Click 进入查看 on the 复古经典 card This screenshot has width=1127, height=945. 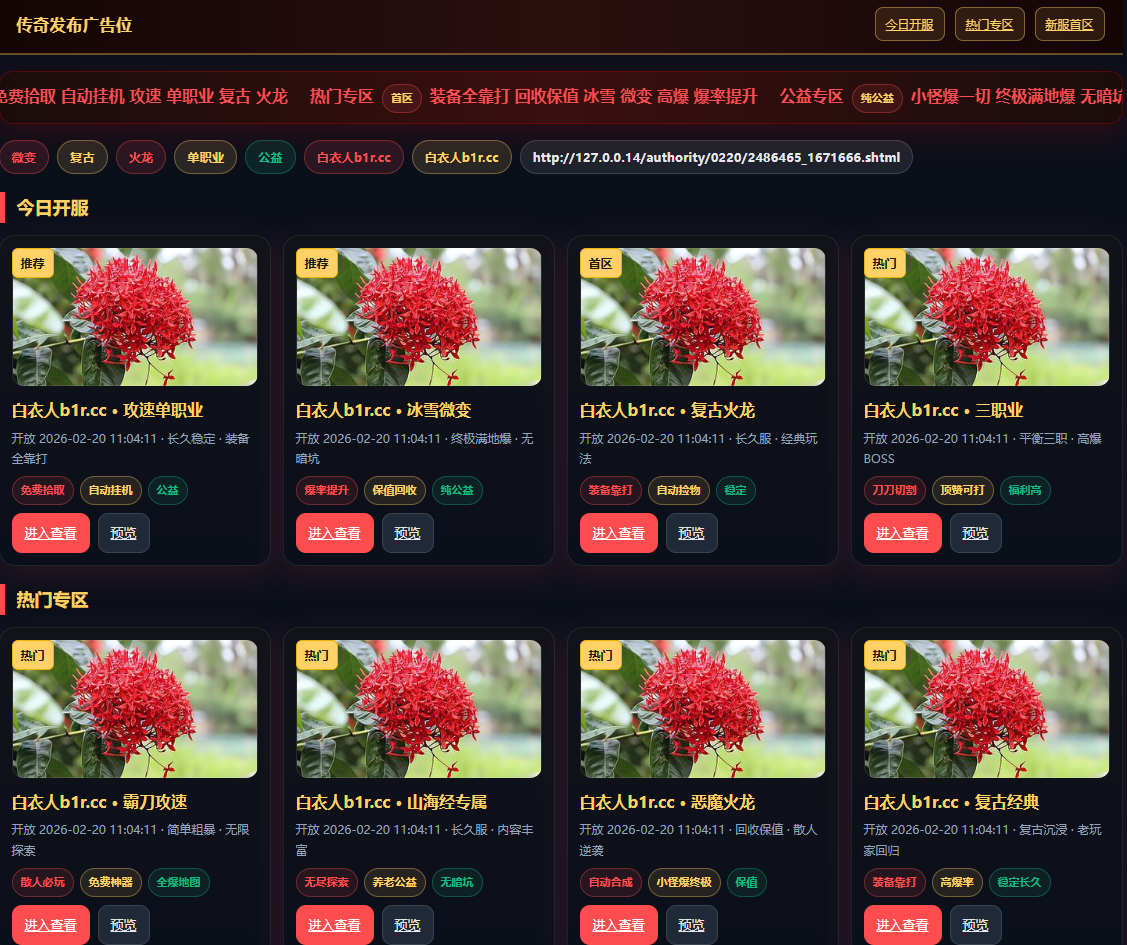click(902, 925)
